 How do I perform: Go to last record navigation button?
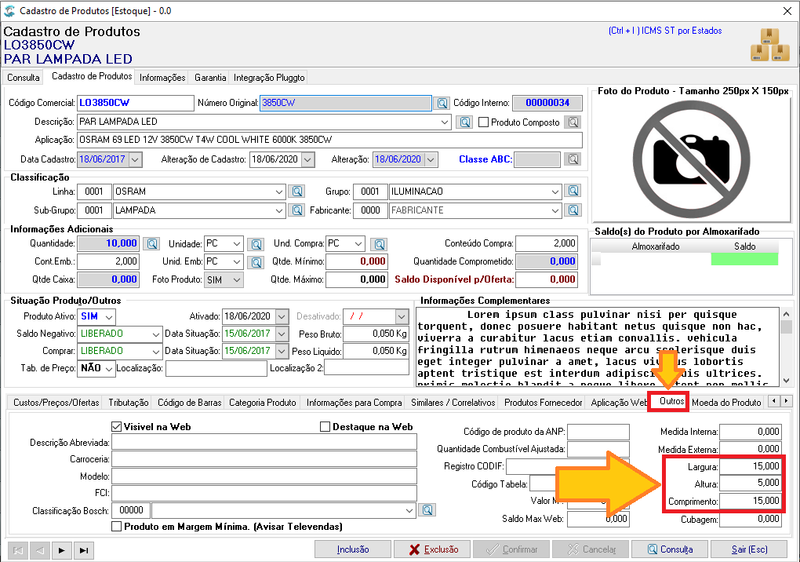click(x=84, y=550)
